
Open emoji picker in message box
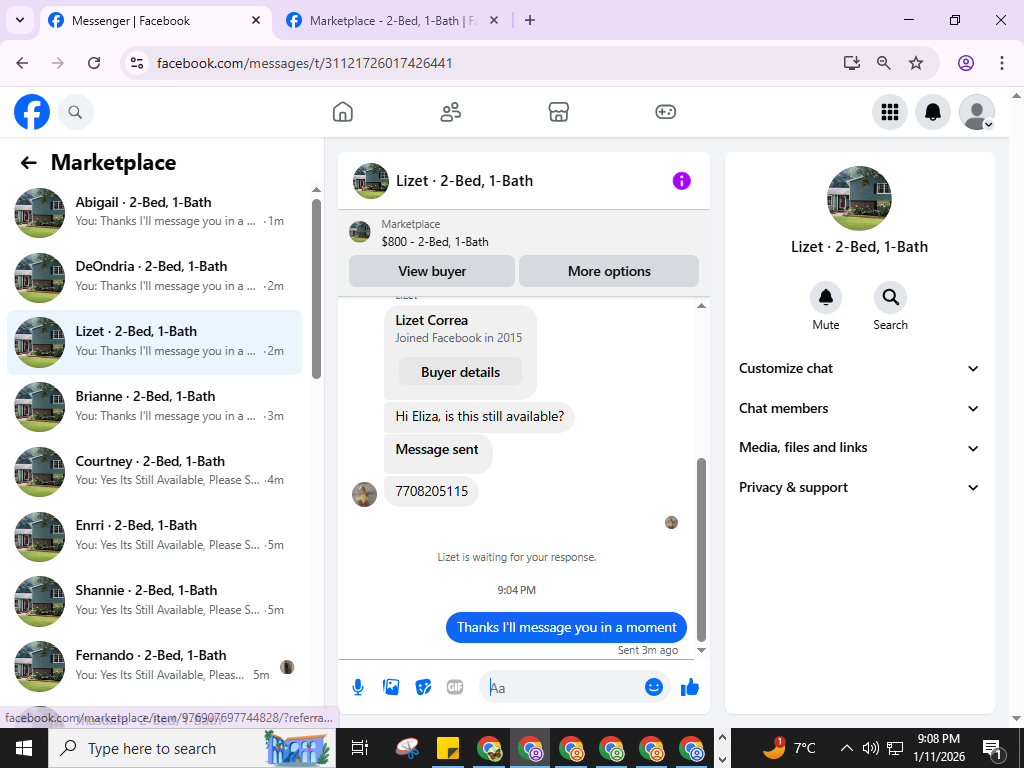(x=654, y=687)
